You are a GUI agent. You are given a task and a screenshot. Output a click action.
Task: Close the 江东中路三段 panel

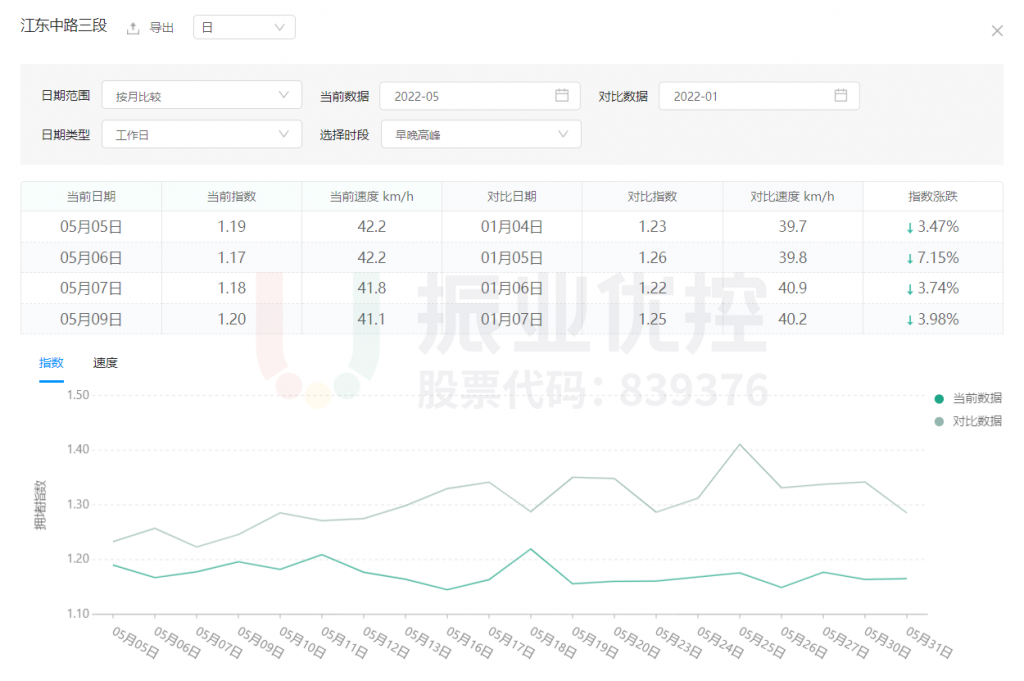coord(996,31)
